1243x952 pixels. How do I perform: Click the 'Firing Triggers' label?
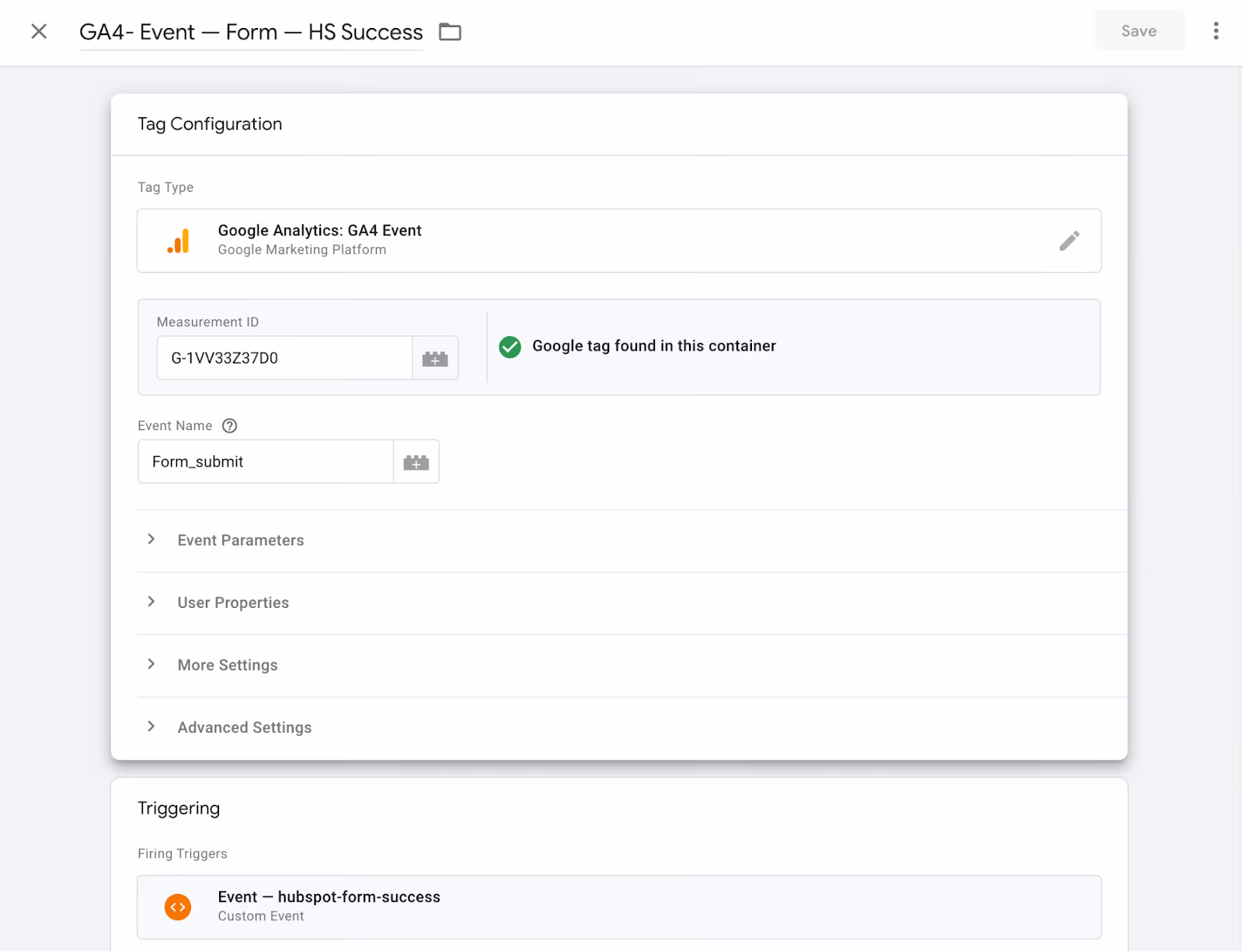coord(183,853)
